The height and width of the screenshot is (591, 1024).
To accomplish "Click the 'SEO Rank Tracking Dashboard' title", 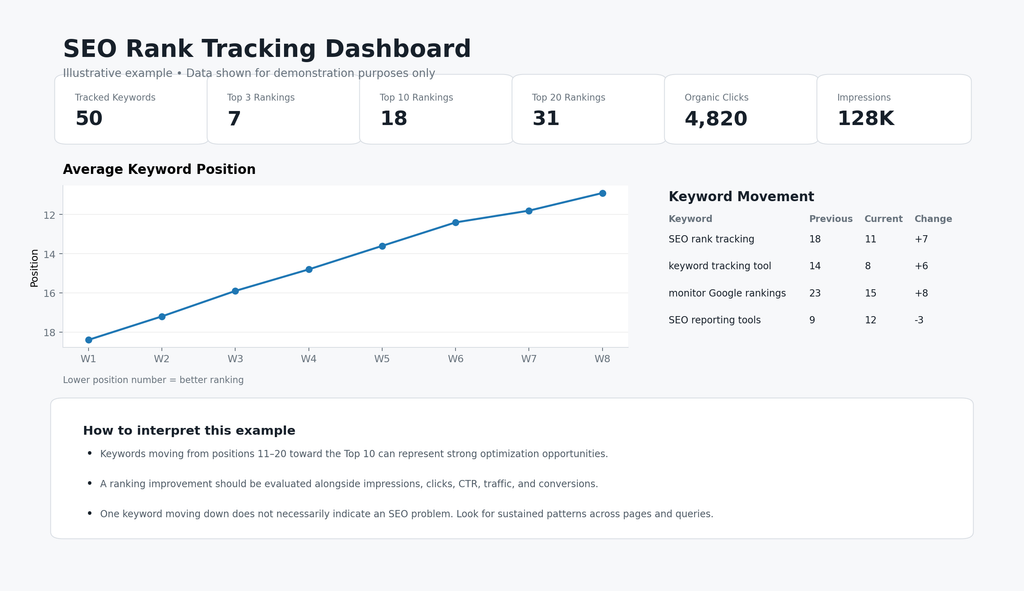I will pyautogui.click(x=266, y=49).
